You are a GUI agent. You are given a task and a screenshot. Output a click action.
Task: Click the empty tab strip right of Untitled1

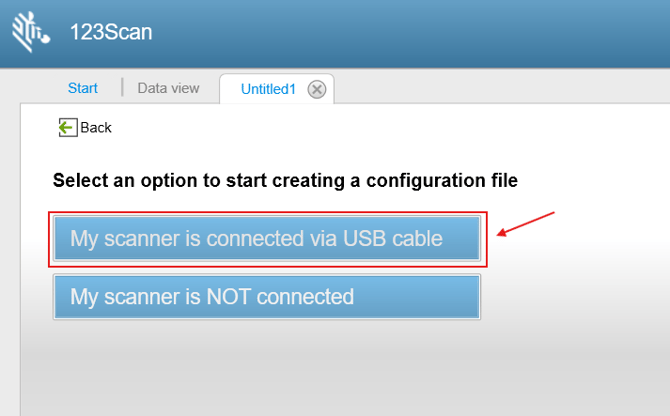coord(500,88)
